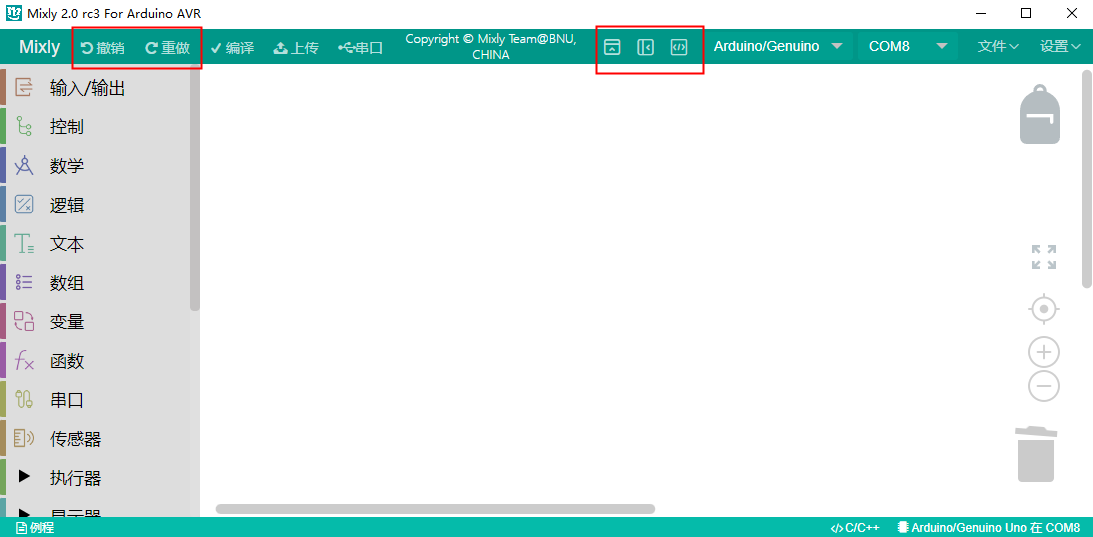Viewport: 1093px width, 537px height.
Task: Click the trash can icon
Action: [x=1035, y=455]
